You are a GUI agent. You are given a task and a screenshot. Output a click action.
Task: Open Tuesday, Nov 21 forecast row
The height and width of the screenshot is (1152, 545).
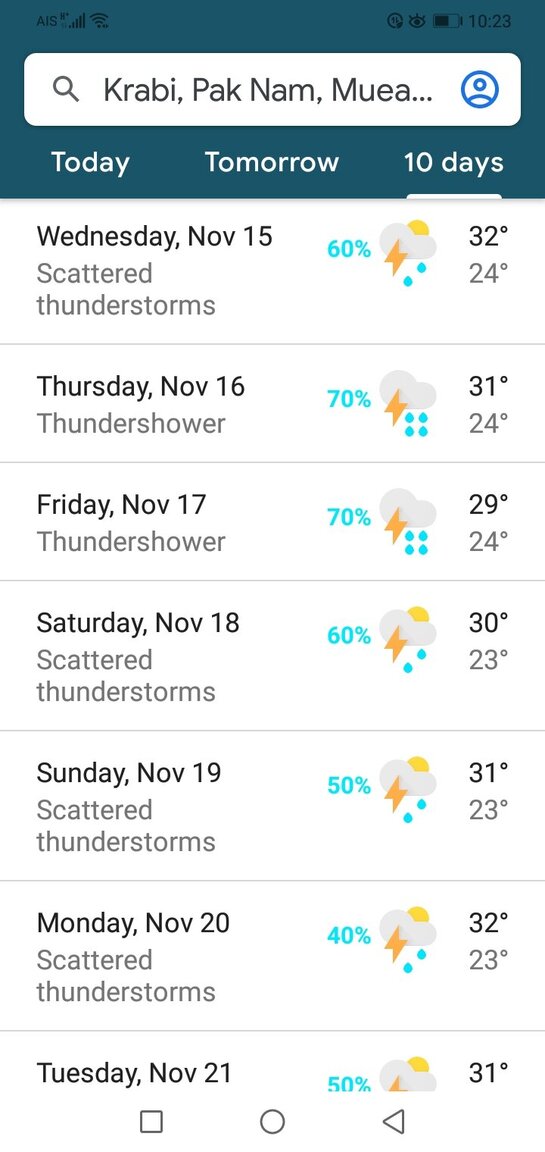coord(272,1062)
